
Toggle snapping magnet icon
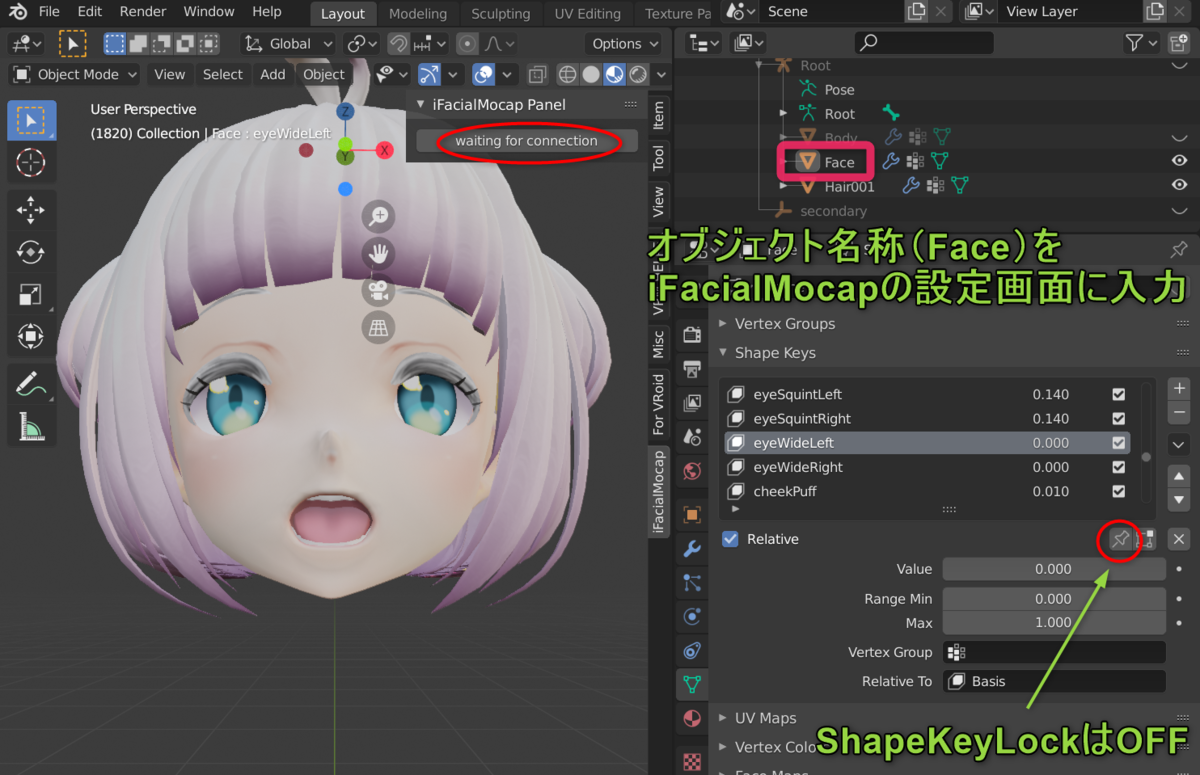399,44
